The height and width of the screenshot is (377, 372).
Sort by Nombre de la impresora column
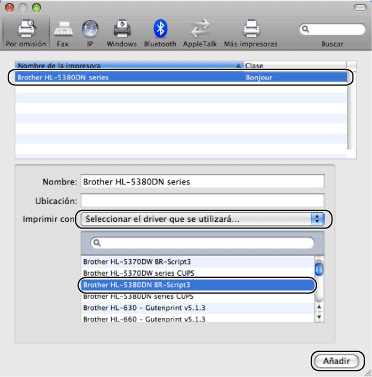pos(129,65)
